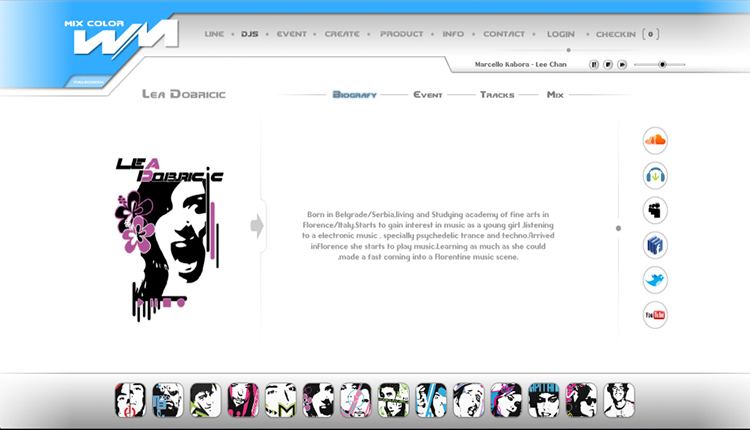Select DJ thumbnail with pink vertical stripes

pos(243,400)
